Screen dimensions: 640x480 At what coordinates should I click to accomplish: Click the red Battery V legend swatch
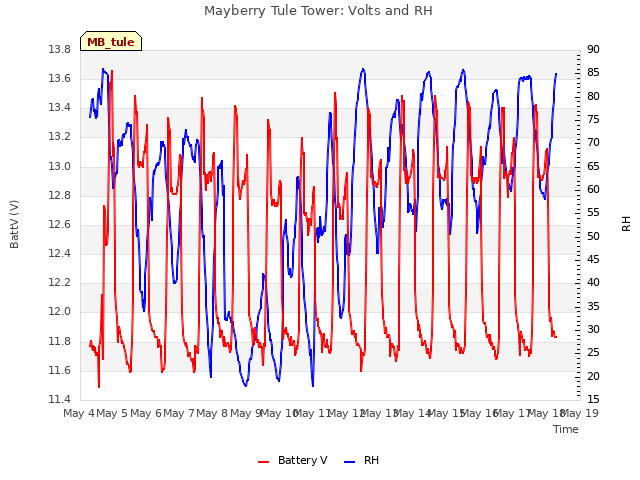tap(264, 462)
